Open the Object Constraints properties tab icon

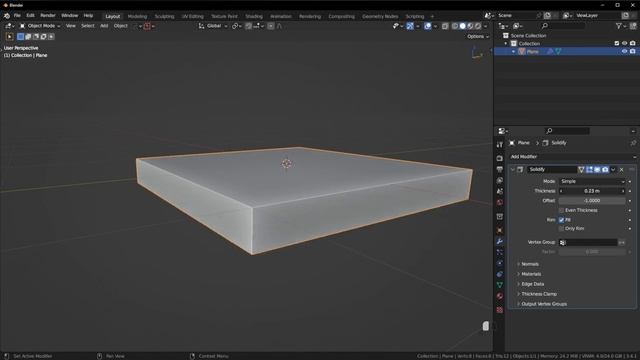click(500, 274)
